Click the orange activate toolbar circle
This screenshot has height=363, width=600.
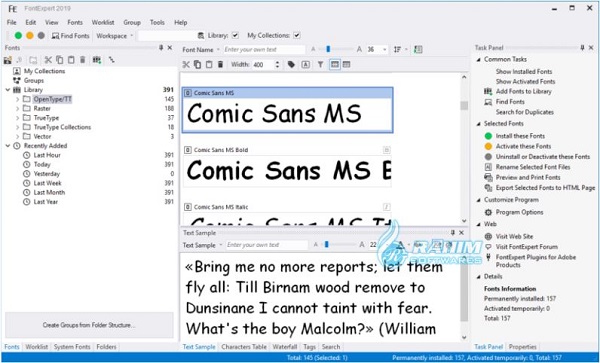29,36
